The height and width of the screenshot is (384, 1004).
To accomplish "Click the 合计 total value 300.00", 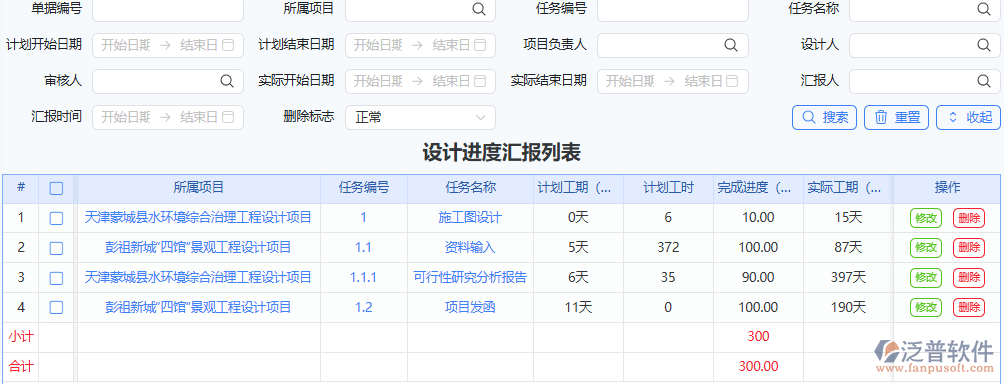I will tap(758, 367).
